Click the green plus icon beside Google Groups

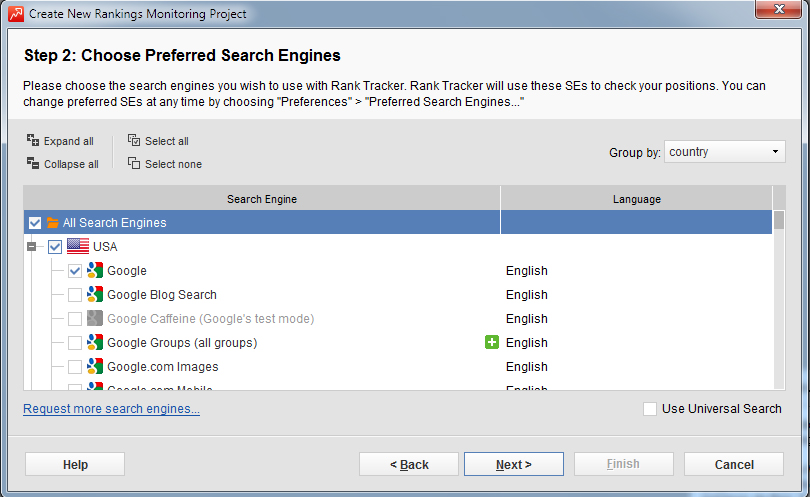pos(492,342)
